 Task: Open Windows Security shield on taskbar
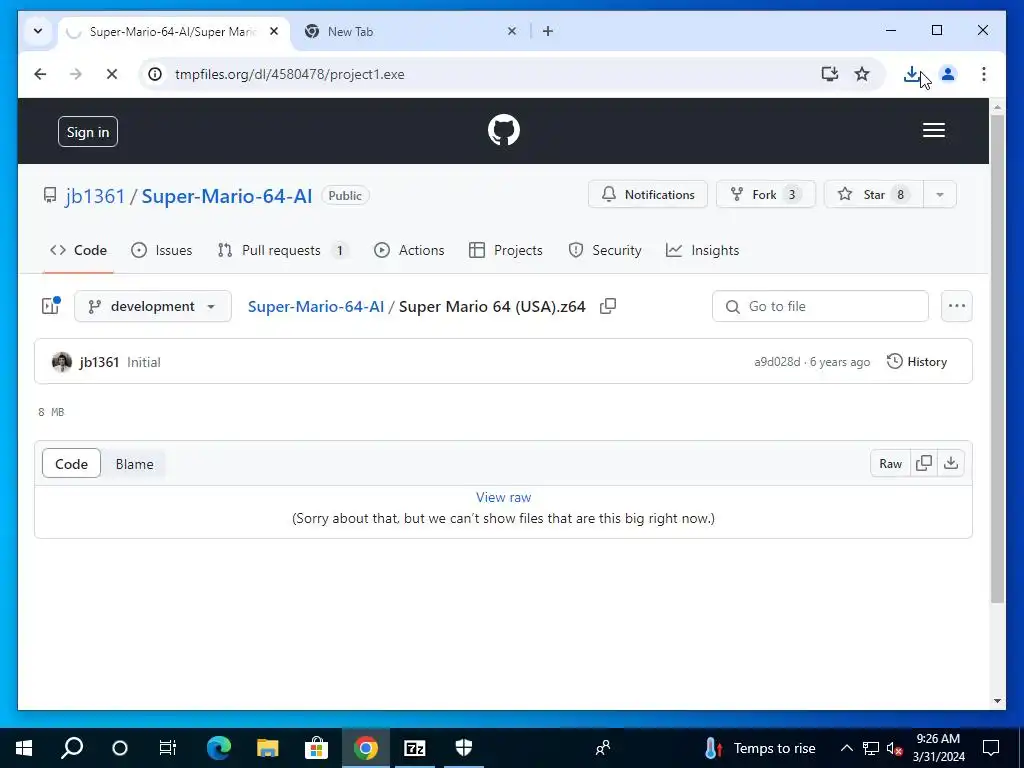[x=464, y=748]
